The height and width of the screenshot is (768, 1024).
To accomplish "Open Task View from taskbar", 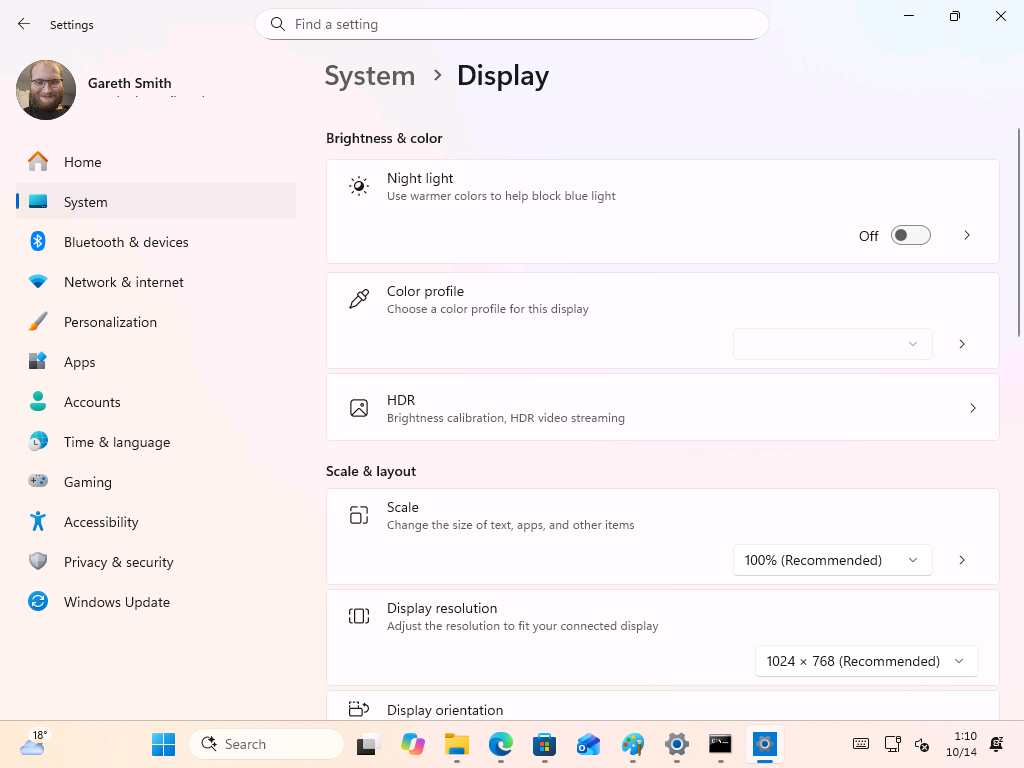I will (x=368, y=744).
